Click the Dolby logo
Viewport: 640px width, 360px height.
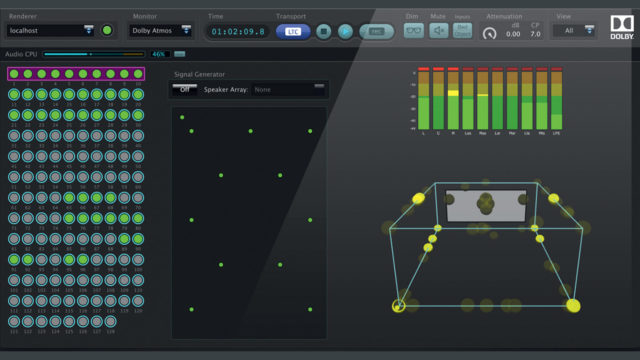coord(622,27)
